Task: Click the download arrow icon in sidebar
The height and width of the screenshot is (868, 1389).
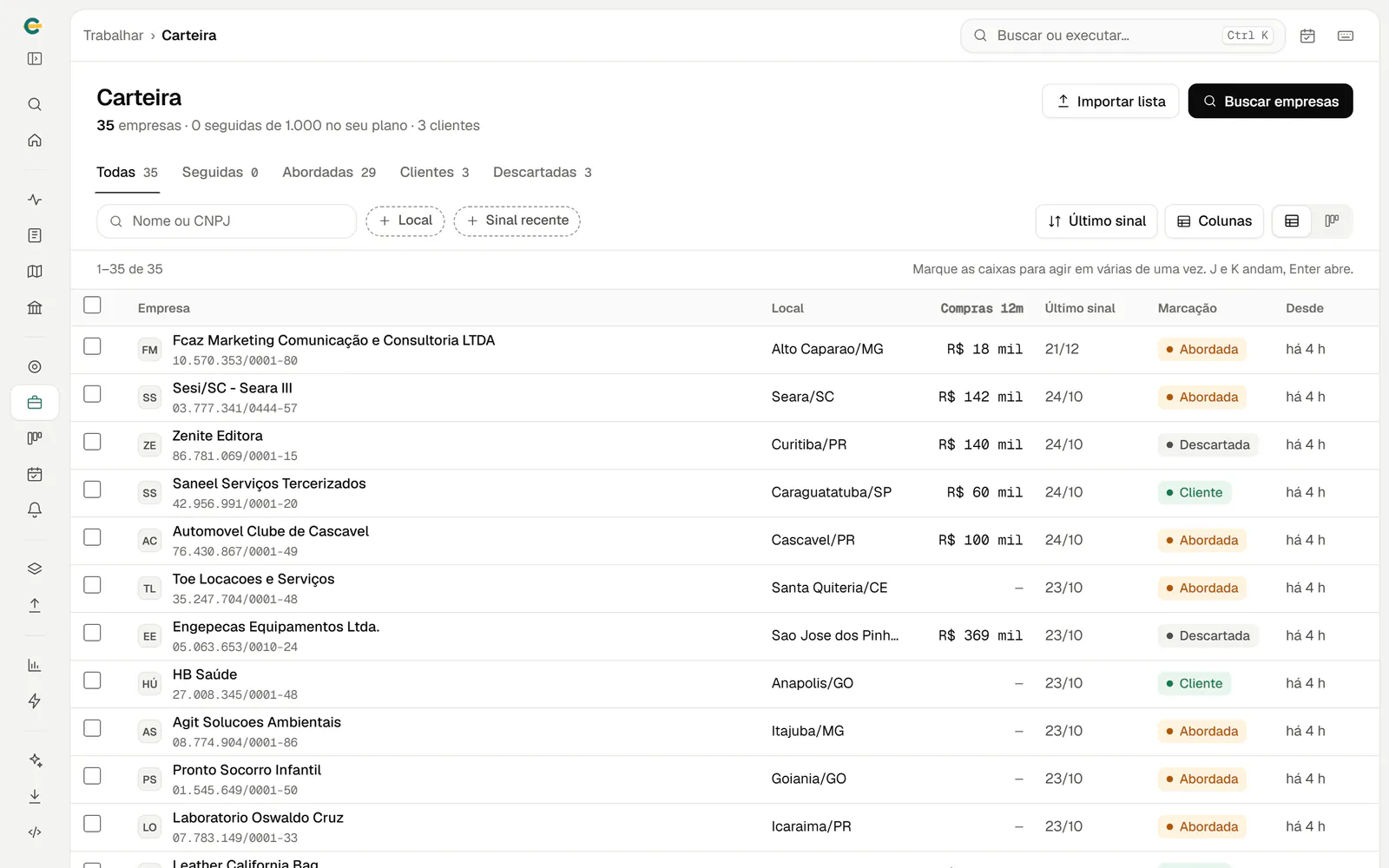Action: [35, 796]
